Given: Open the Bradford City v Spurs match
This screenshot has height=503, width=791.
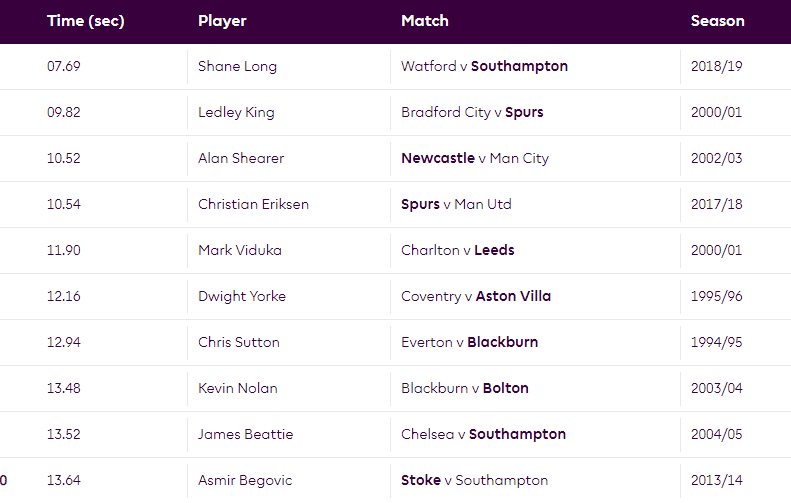Looking at the screenshot, I should [472, 112].
